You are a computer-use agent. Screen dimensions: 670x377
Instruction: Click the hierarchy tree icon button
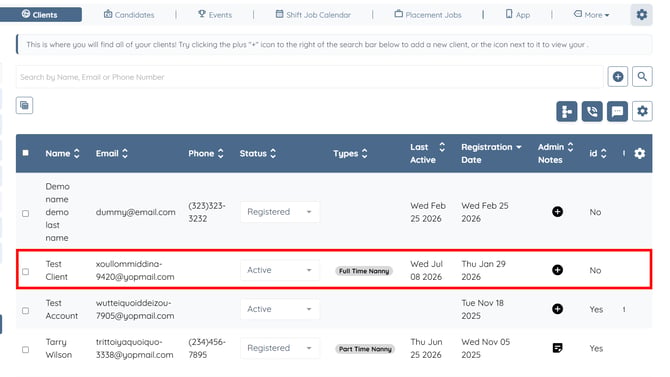coord(567,112)
